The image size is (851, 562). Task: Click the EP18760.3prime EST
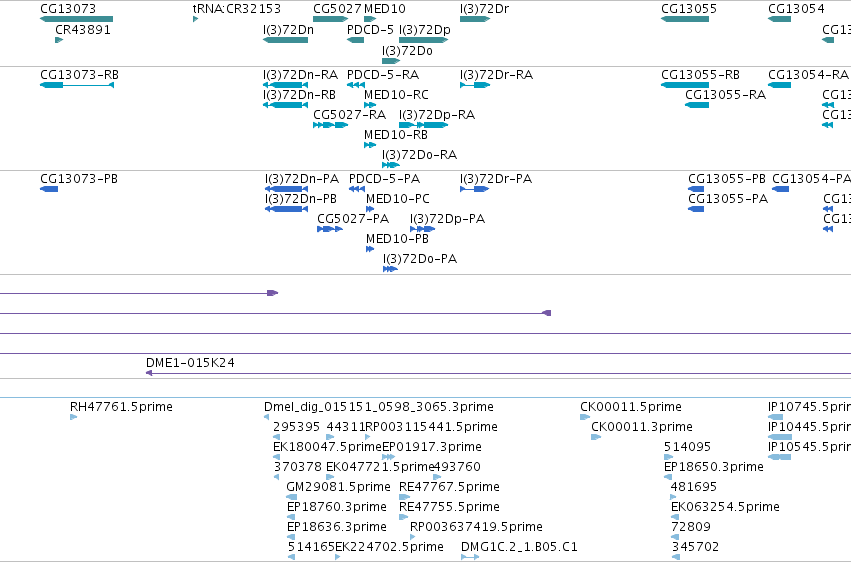point(291,518)
